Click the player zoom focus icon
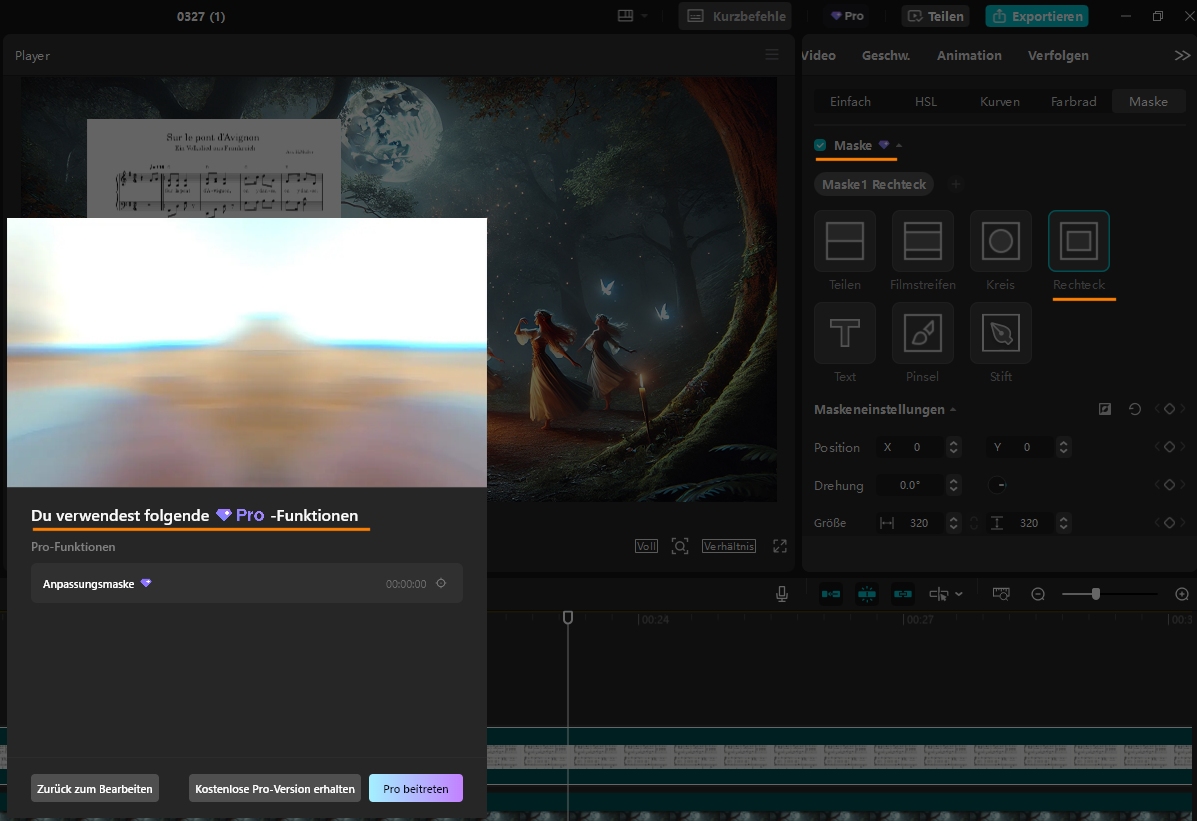The width and height of the screenshot is (1197, 821). (679, 546)
